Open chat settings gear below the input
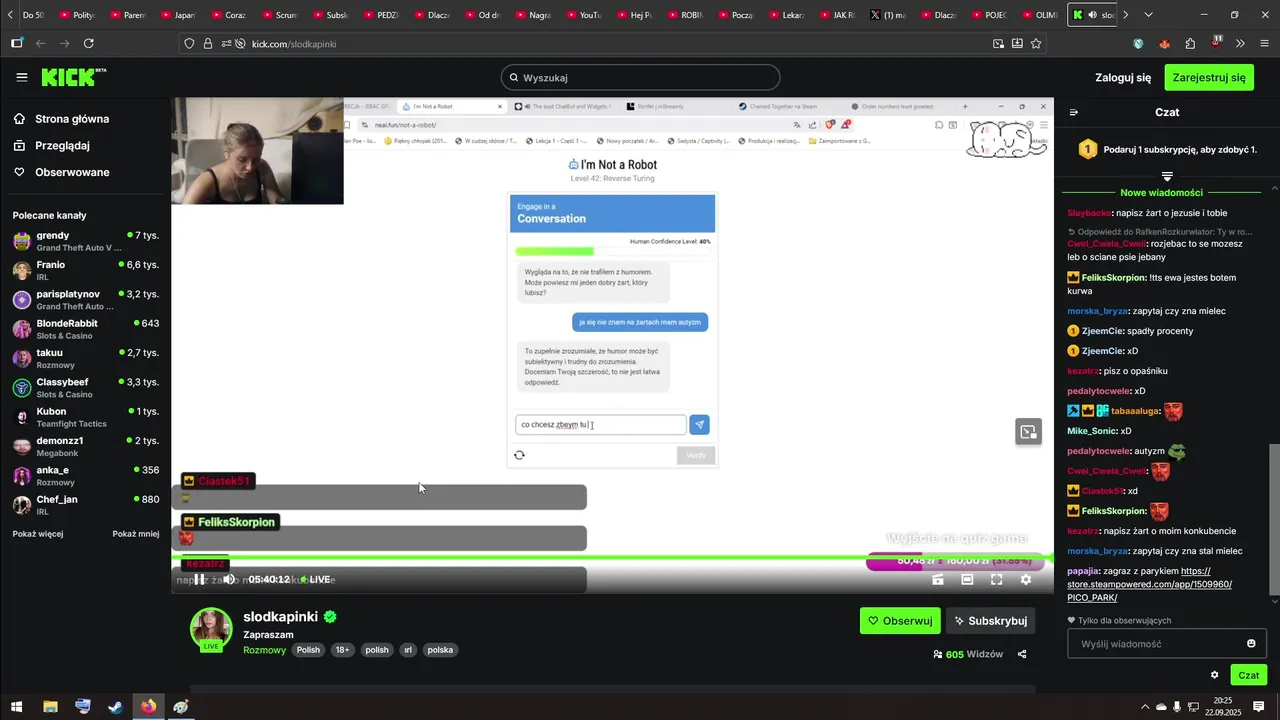1280x720 pixels. click(1215, 675)
